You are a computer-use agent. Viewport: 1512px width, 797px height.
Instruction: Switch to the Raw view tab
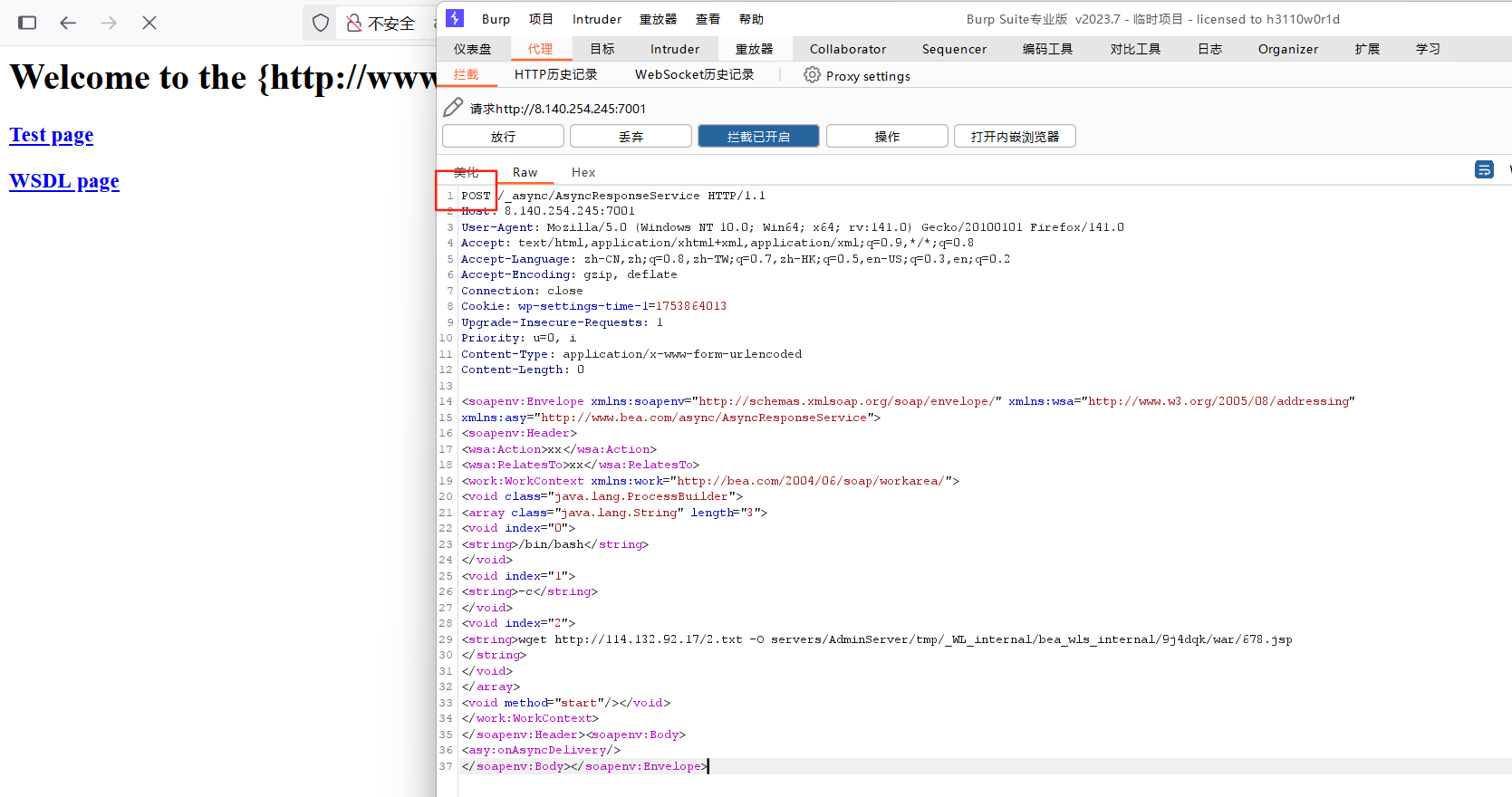tap(525, 172)
